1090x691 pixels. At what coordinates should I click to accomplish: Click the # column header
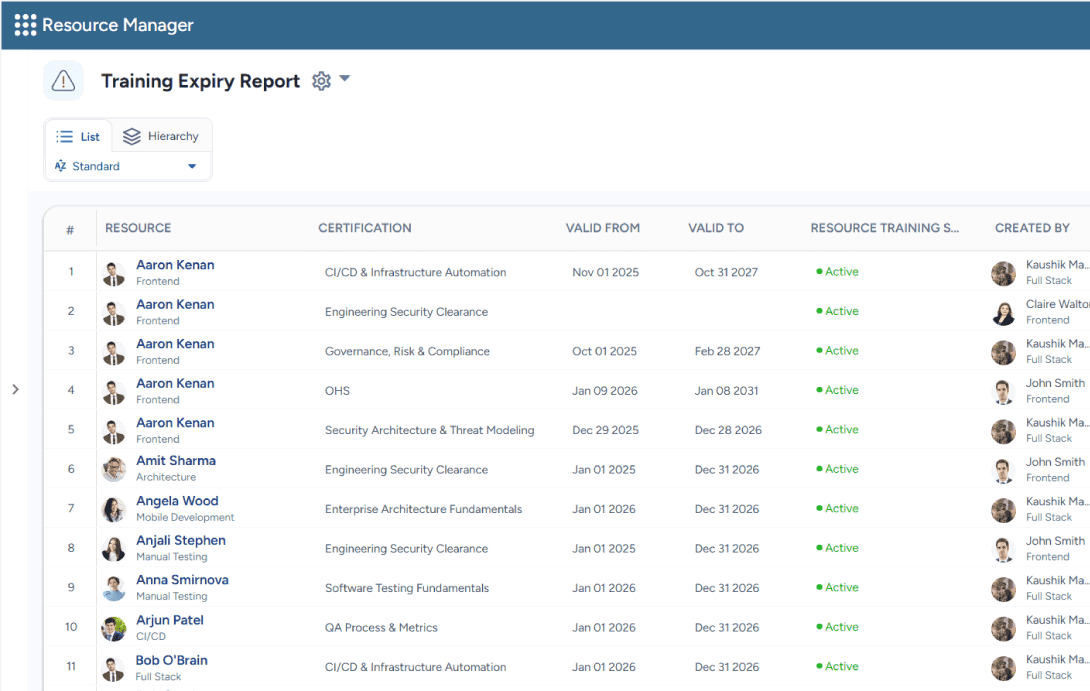click(x=70, y=229)
